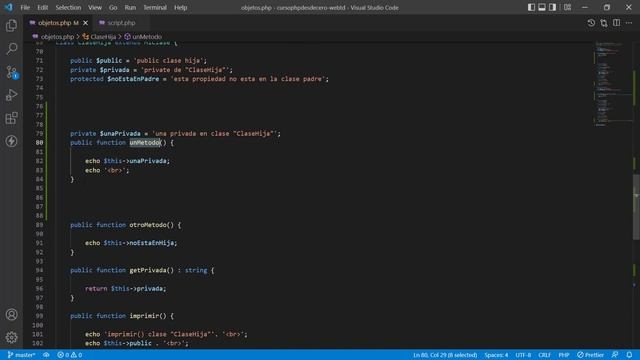The width and height of the screenshot is (640, 360).
Task: Change encoding via UTF-8
Action: coord(523,355)
